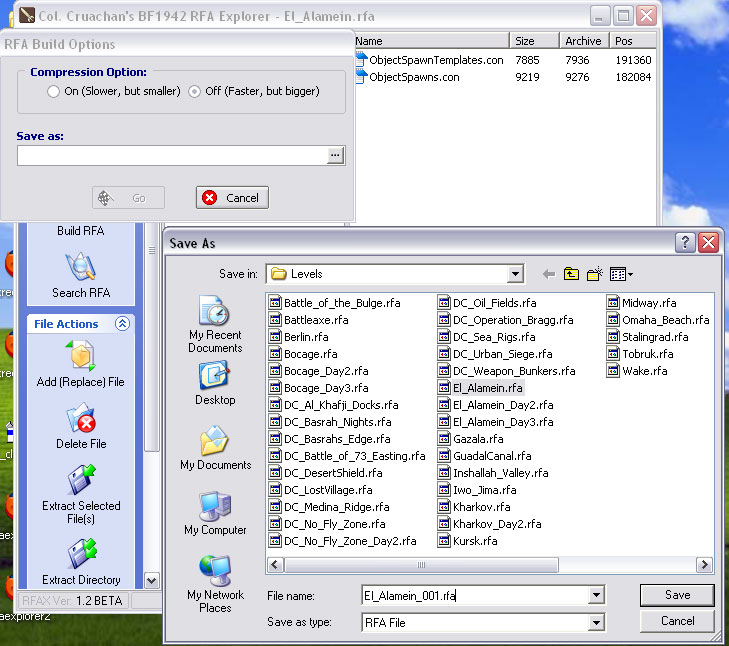Open the Save as type dropdown
The width and height of the screenshot is (729, 646).
pos(596,623)
